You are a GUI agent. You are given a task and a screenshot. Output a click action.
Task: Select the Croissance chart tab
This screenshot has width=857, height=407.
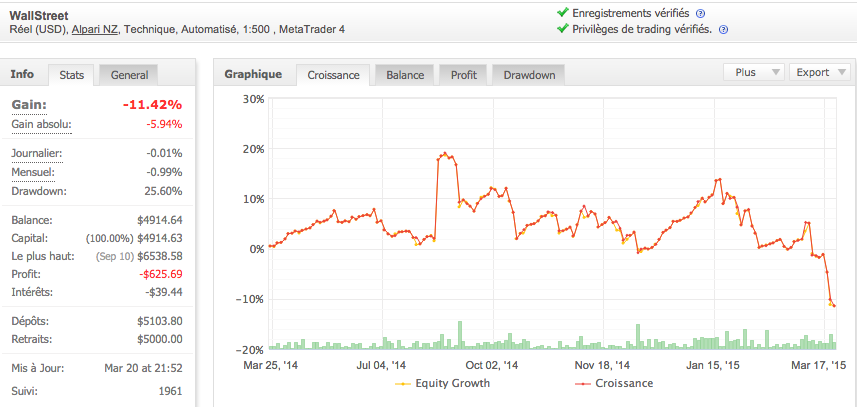[334, 75]
